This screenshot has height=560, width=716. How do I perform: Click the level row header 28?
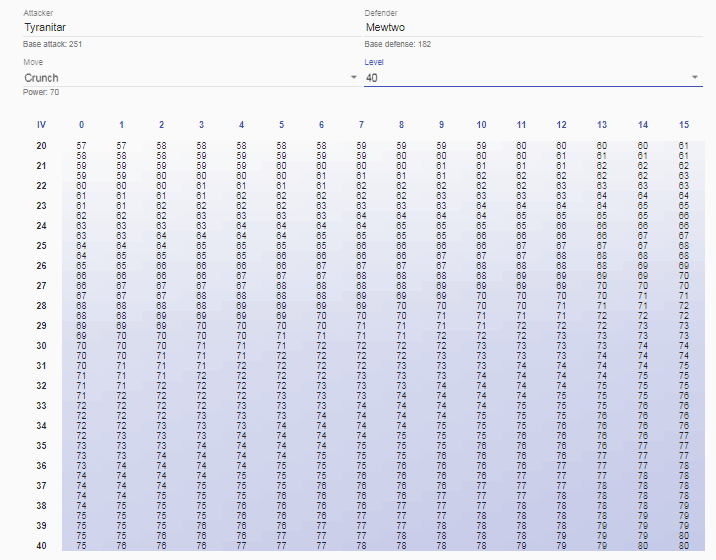tap(42, 306)
